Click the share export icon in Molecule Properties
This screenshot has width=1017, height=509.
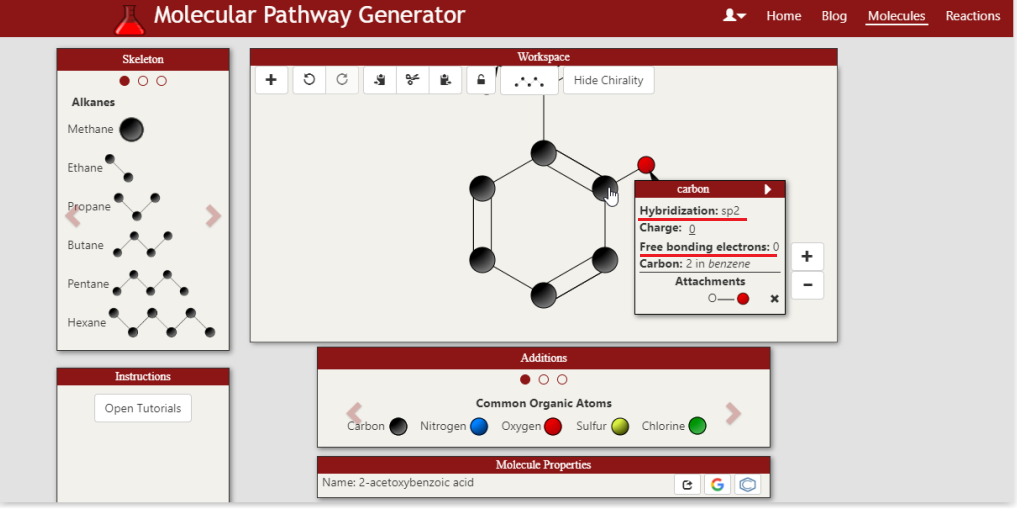[687, 485]
